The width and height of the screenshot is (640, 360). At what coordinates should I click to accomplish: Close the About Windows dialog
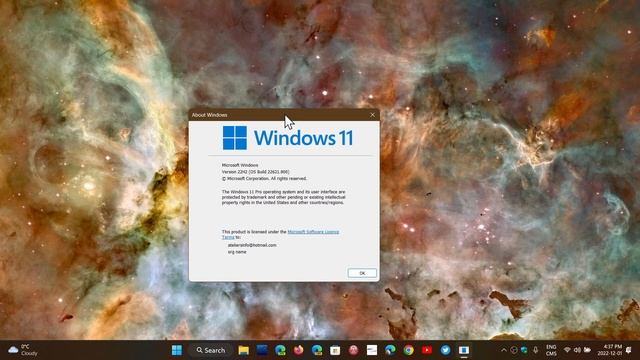point(372,115)
